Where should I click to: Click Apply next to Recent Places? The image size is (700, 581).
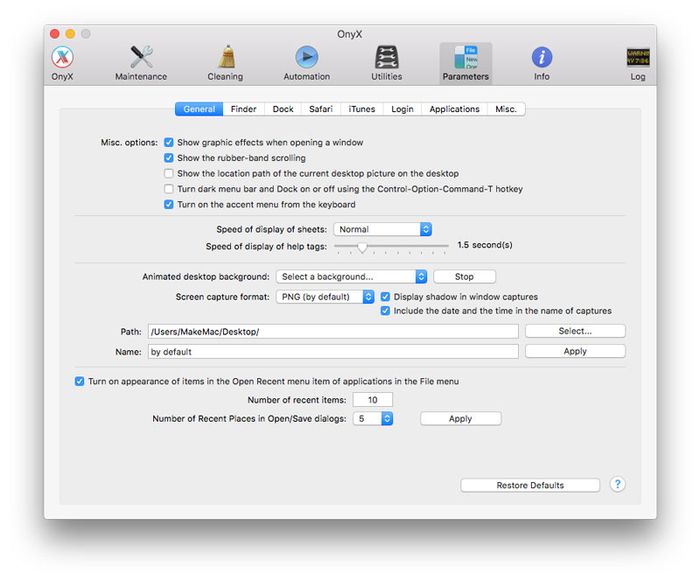pos(461,419)
